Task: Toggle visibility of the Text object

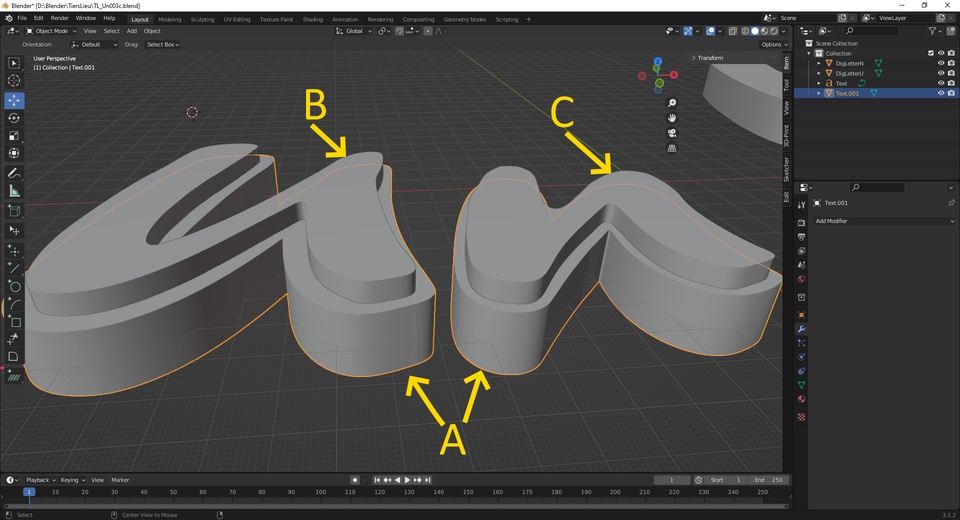Action: 941,83
